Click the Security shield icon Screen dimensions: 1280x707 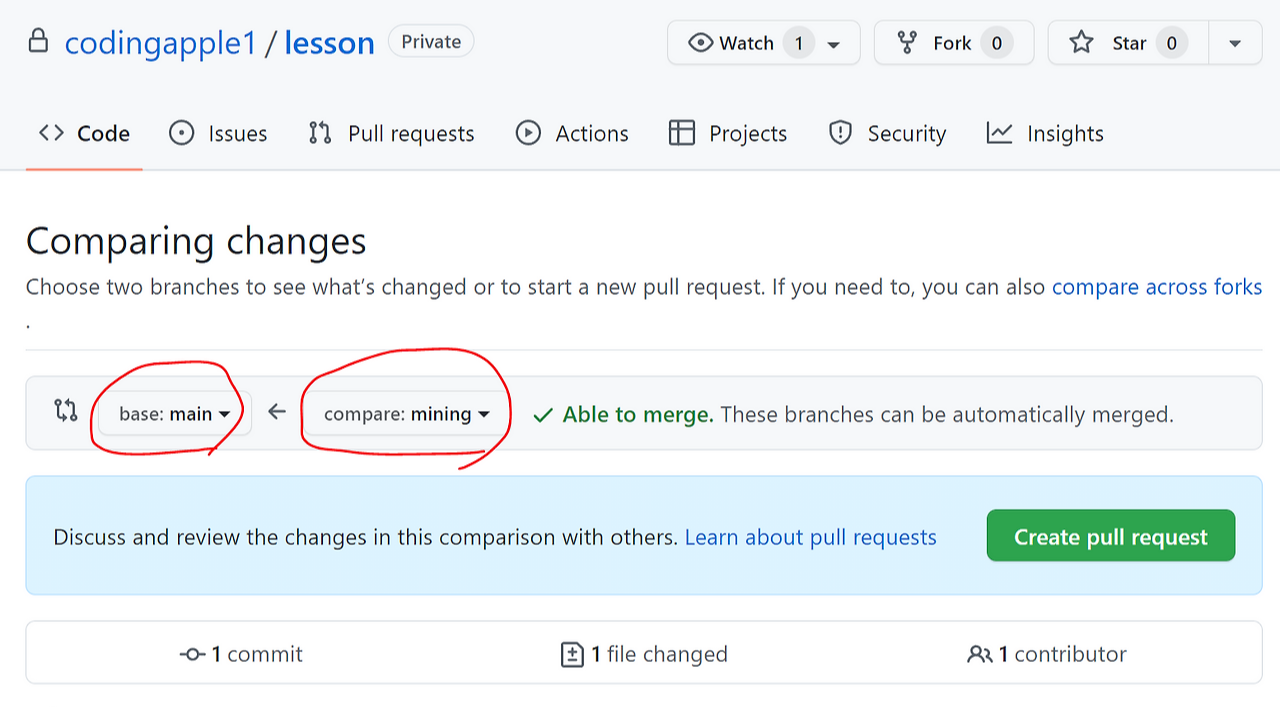pyautogui.click(x=841, y=133)
